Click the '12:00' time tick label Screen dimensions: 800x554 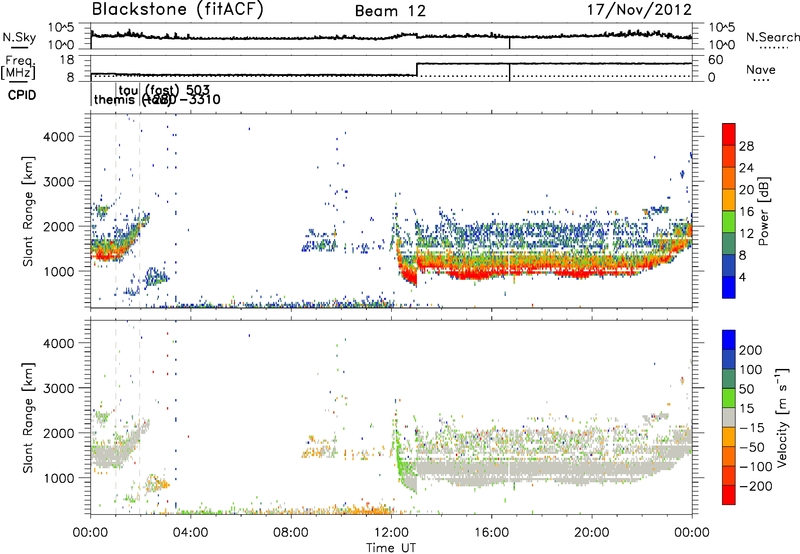click(x=391, y=533)
